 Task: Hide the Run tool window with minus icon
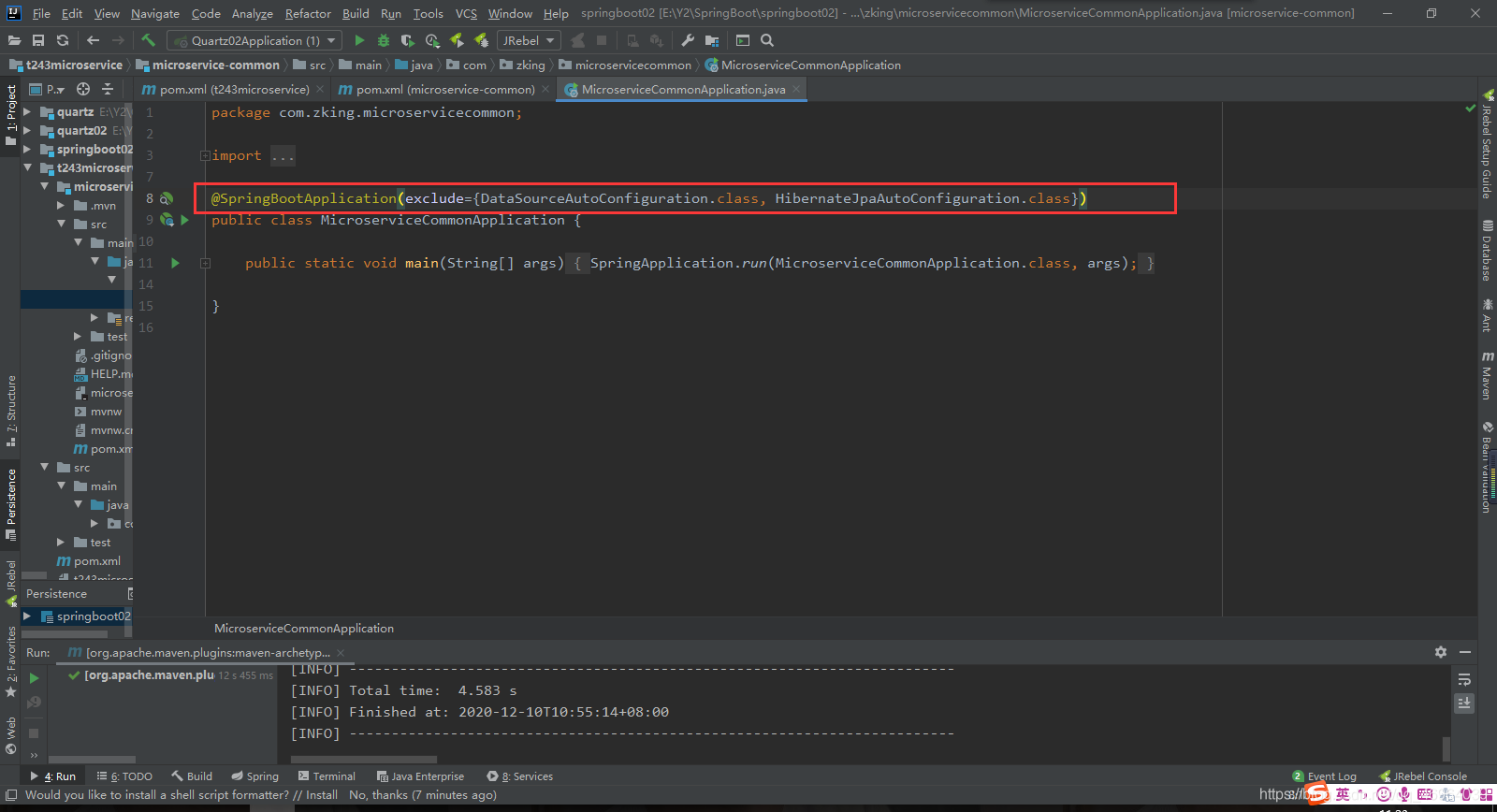pyautogui.click(x=1465, y=652)
